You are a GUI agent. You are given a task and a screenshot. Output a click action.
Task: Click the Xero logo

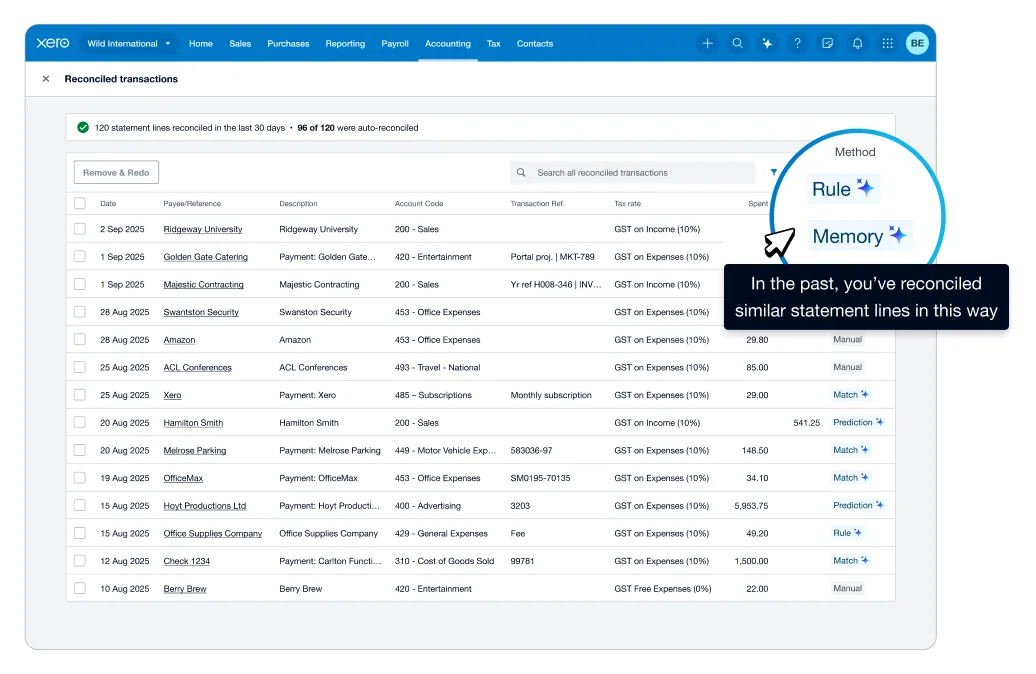[52, 43]
